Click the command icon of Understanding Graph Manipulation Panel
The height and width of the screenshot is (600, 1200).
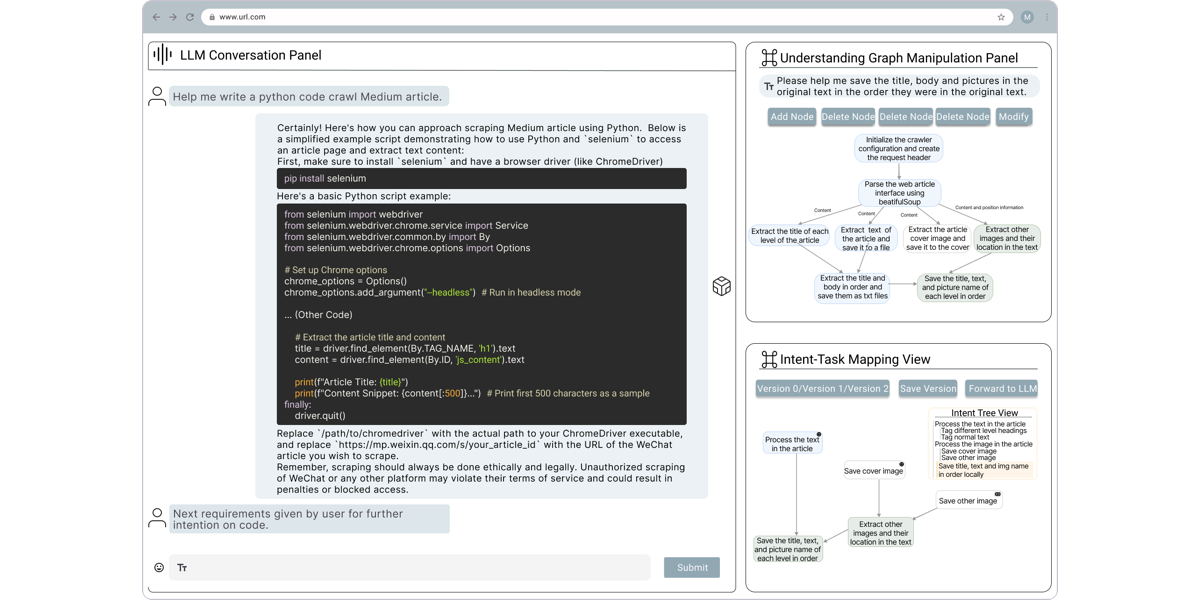click(x=769, y=58)
